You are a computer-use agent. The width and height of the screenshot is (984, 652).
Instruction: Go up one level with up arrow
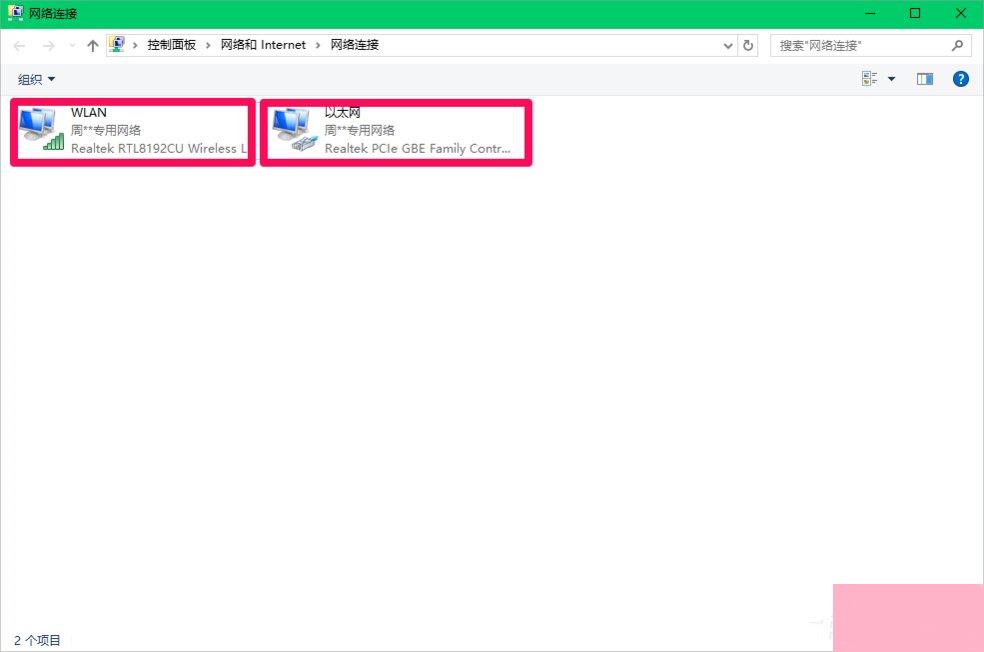point(93,46)
